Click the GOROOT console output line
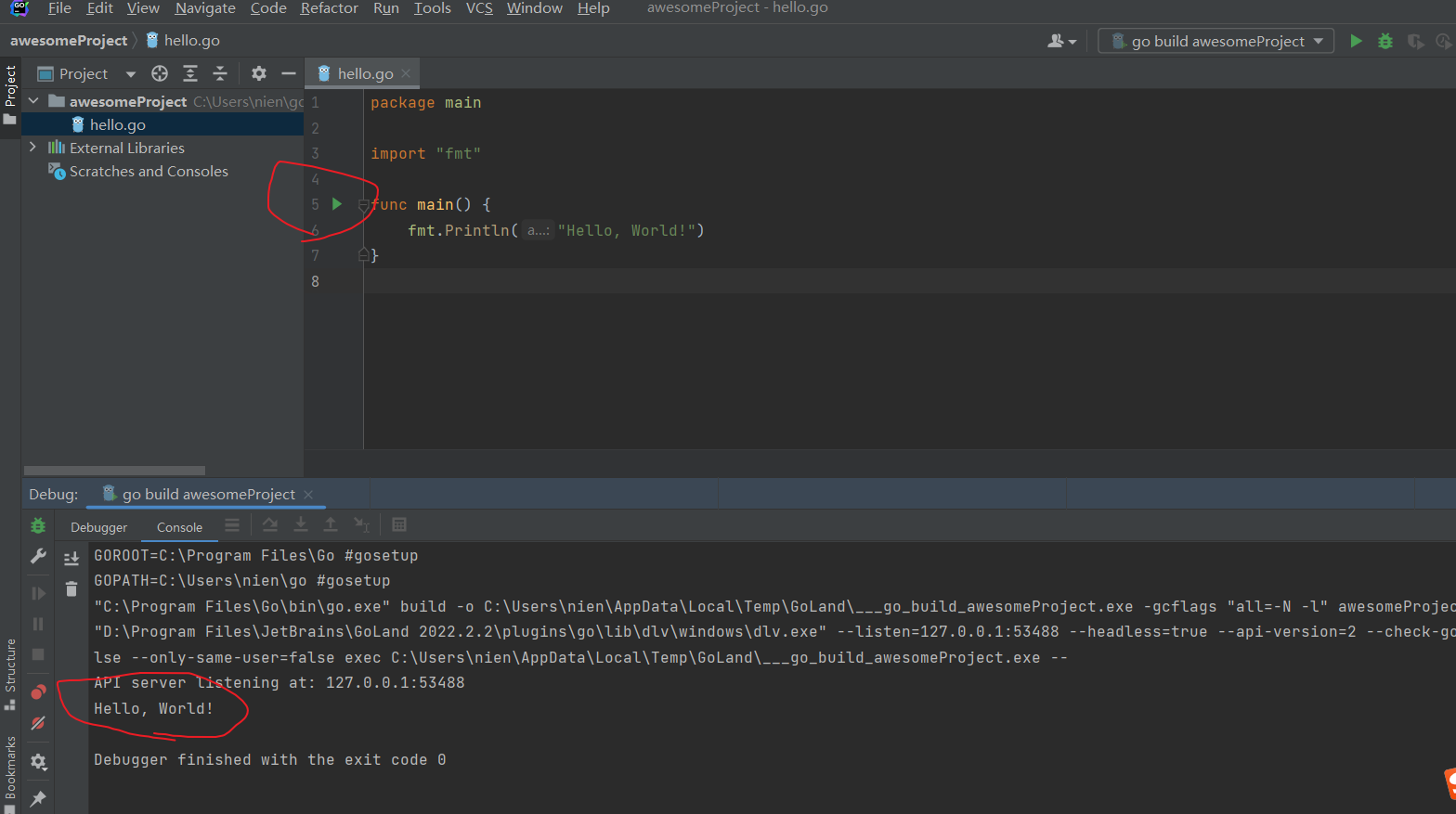 [256, 555]
